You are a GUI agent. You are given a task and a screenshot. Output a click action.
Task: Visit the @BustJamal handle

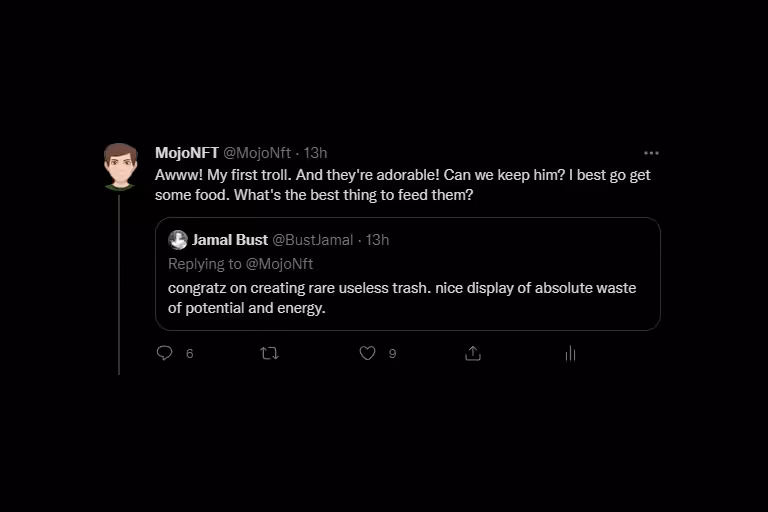(312, 240)
